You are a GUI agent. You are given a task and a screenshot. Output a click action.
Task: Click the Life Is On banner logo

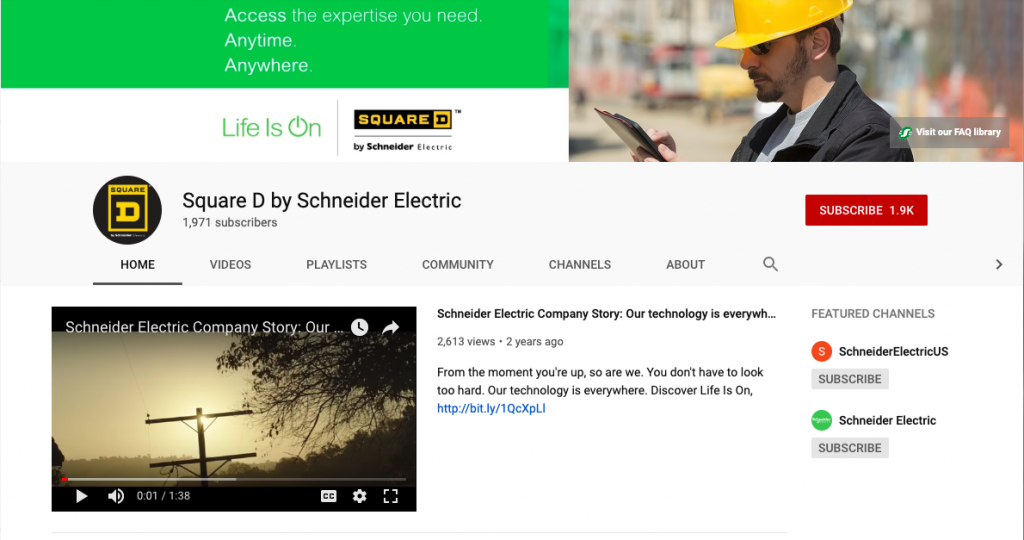[x=272, y=127]
